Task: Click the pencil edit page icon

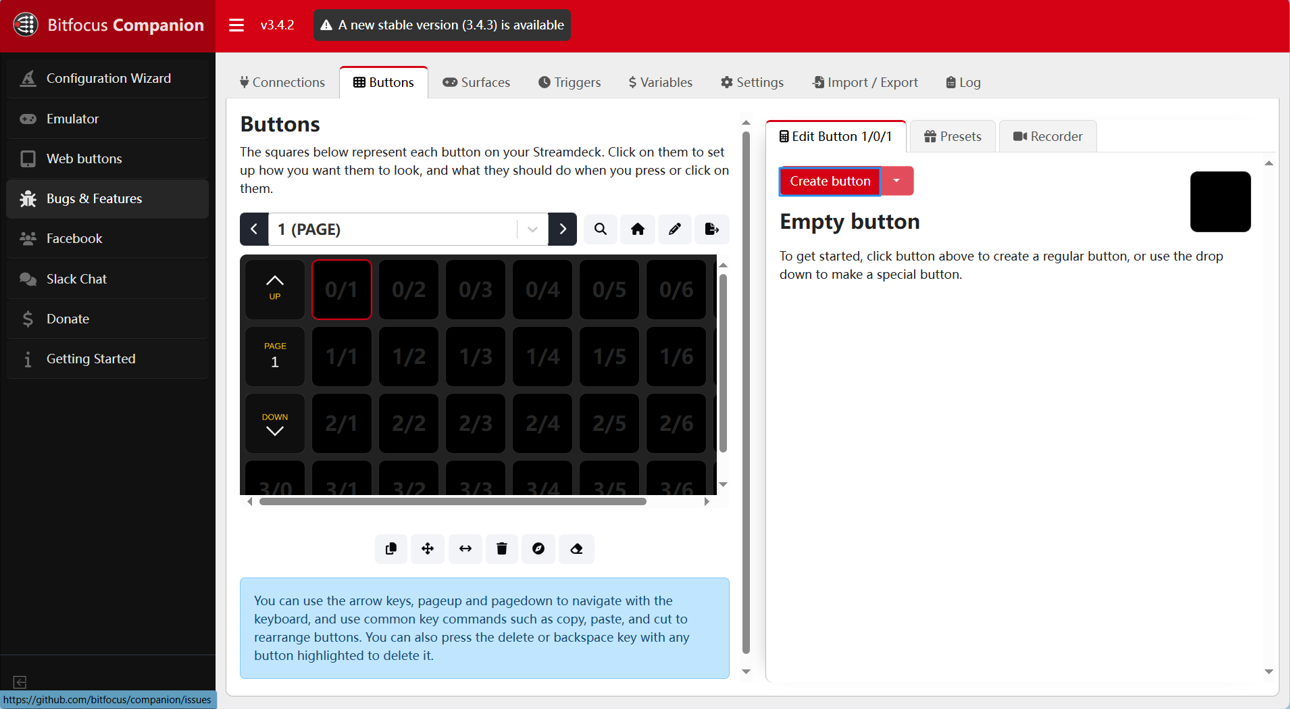Action: 675,229
